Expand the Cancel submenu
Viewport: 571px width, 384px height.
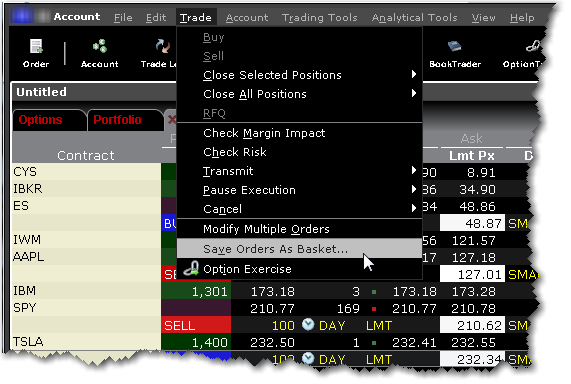pos(414,209)
